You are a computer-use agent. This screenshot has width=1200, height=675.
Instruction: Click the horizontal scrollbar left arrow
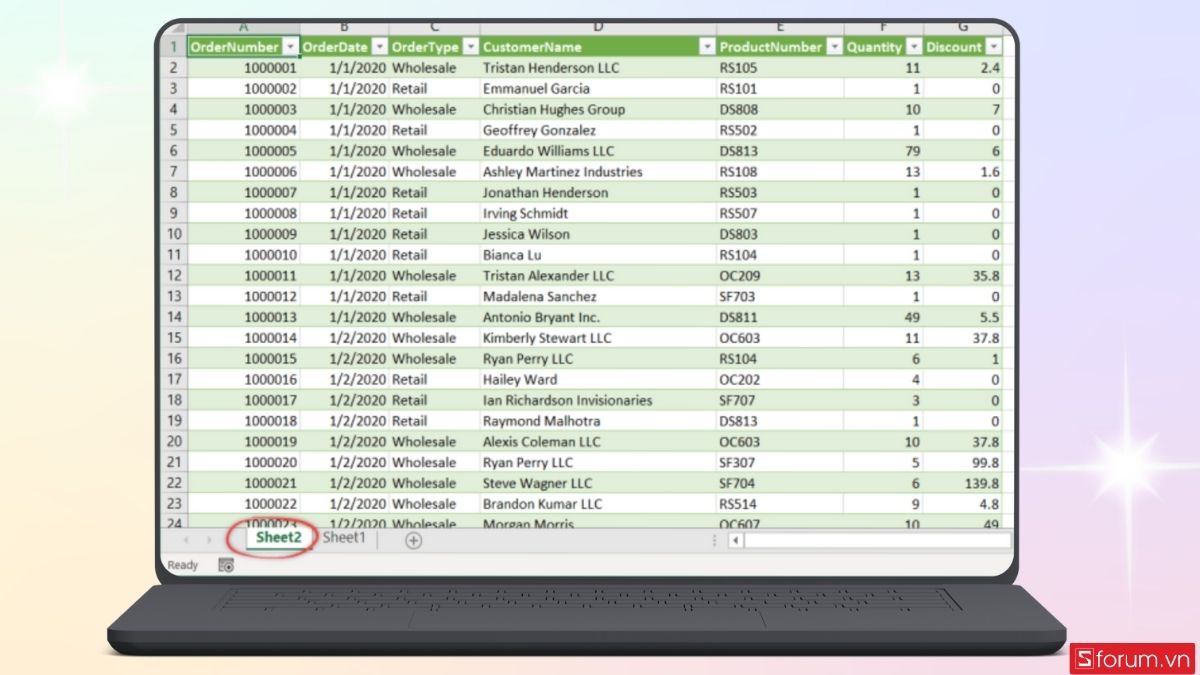click(735, 540)
